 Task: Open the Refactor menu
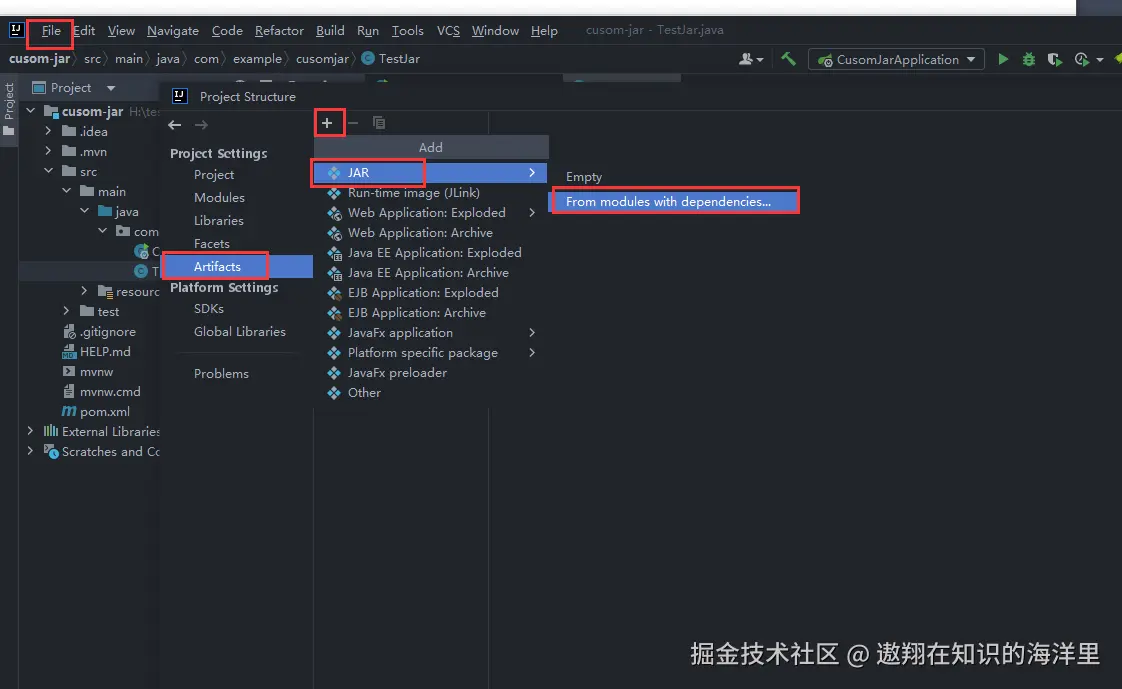279,31
